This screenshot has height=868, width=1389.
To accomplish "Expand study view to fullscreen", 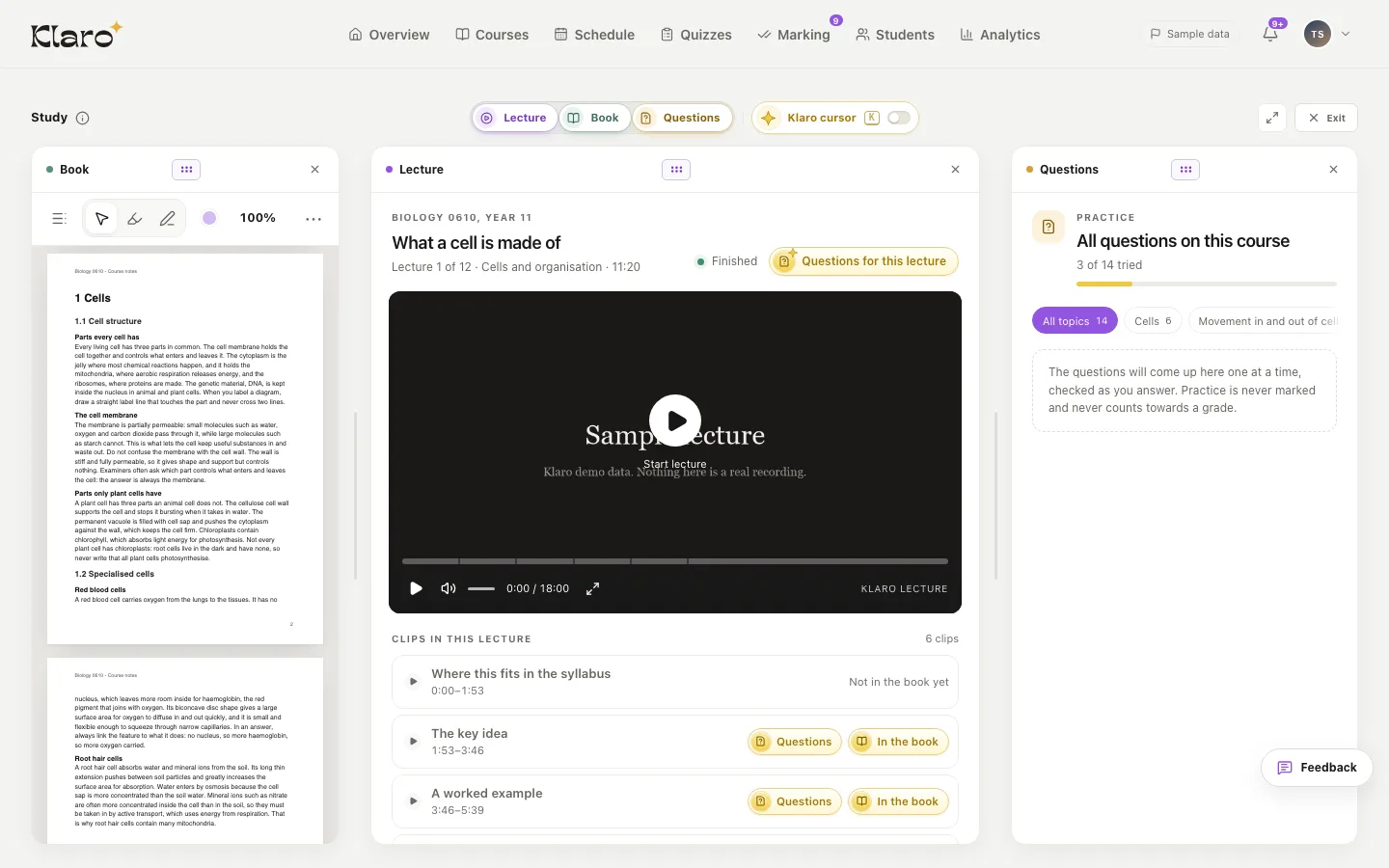I will [x=1272, y=118].
